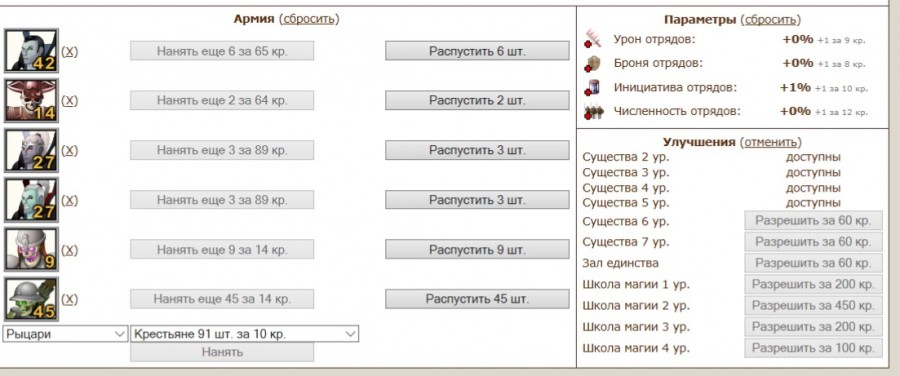Click the squad initiative icon
900x376 pixels.
click(x=593, y=87)
